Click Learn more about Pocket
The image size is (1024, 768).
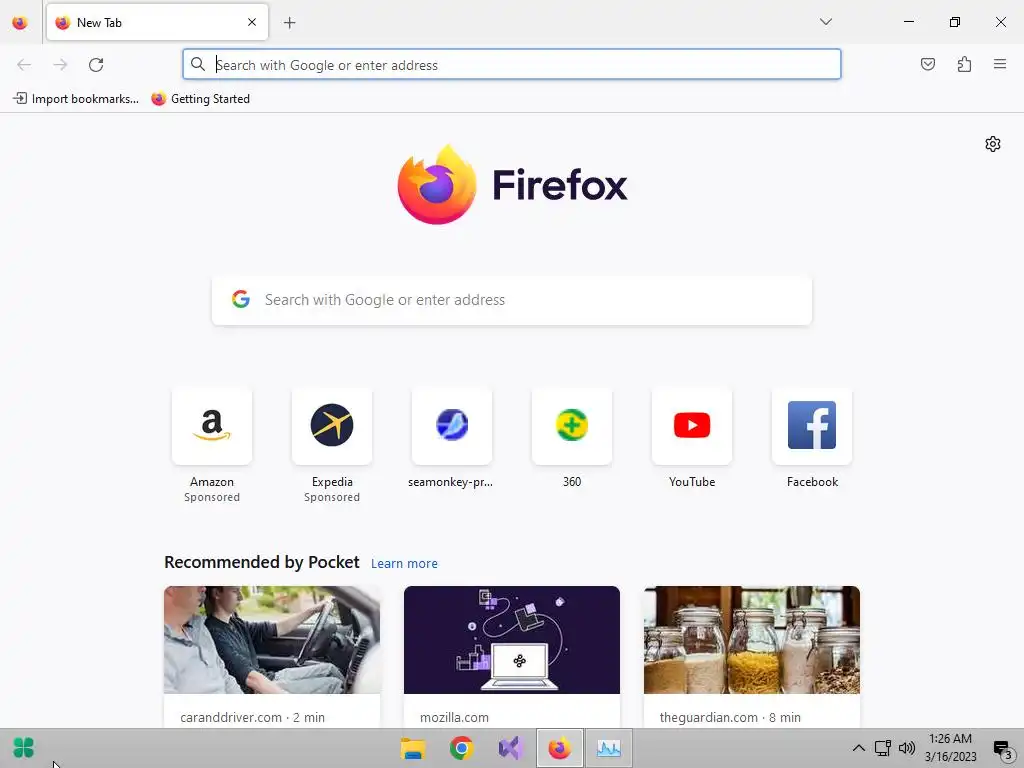point(404,564)
